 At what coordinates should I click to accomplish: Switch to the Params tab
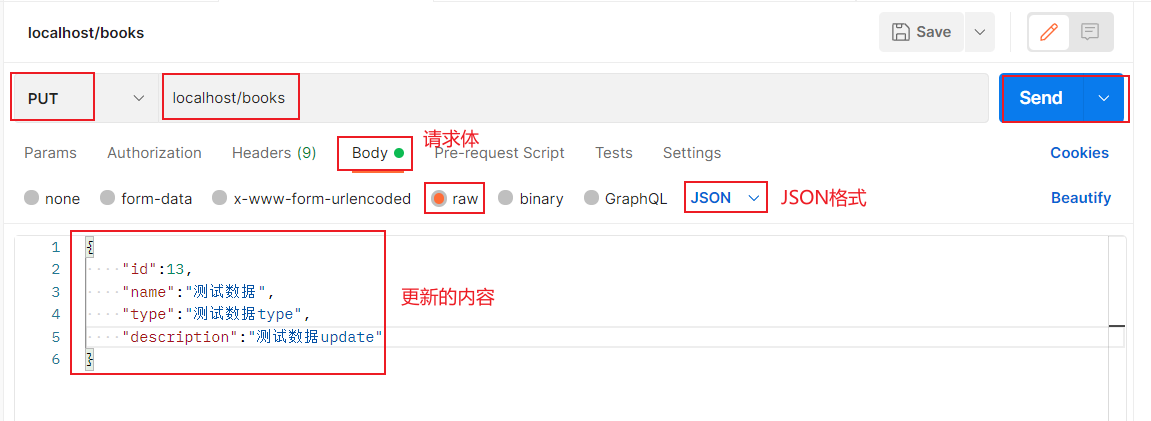point(50,153)
